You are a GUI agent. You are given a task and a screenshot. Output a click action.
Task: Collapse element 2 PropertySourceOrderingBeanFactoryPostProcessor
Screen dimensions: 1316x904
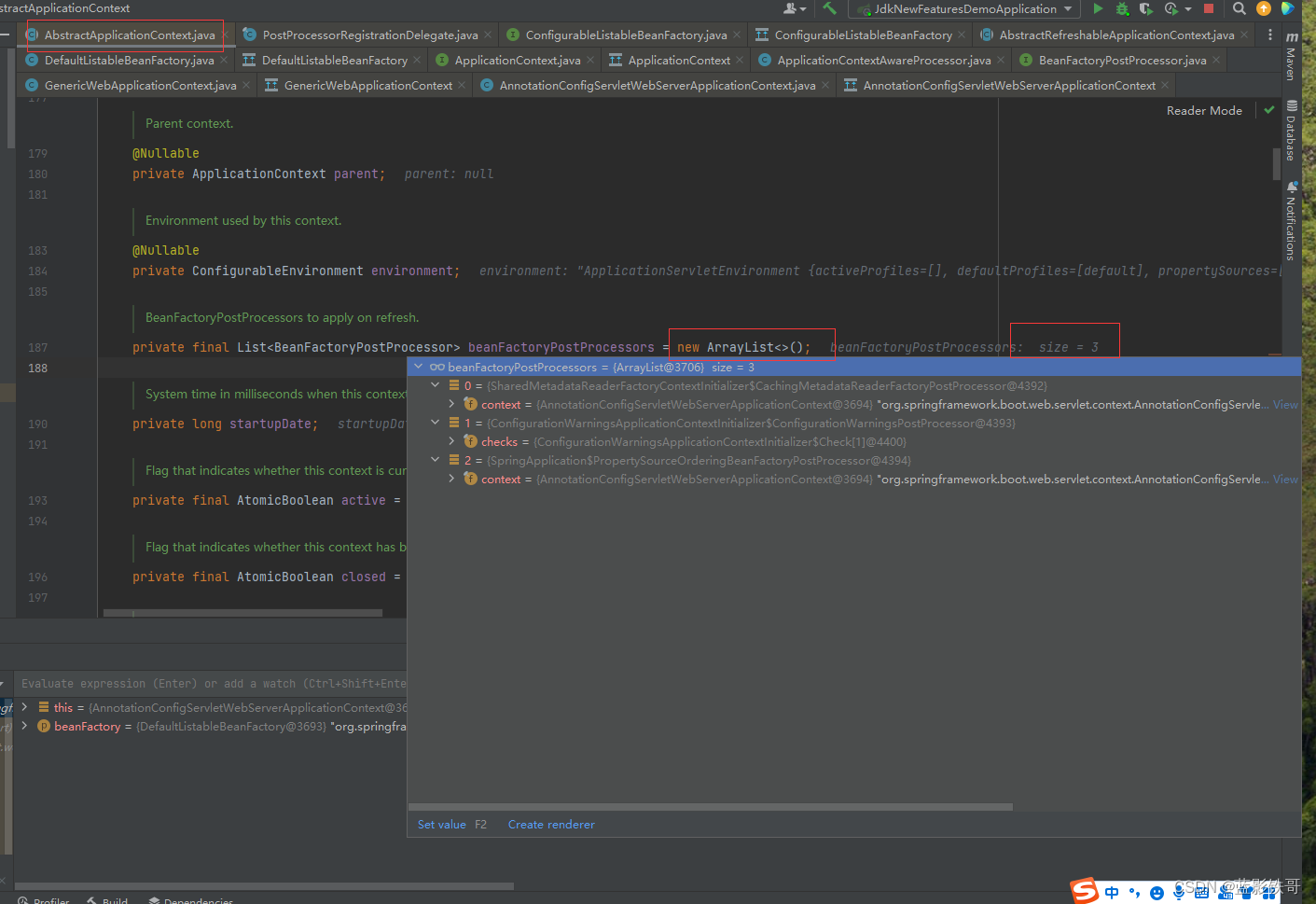click(436, 460)
